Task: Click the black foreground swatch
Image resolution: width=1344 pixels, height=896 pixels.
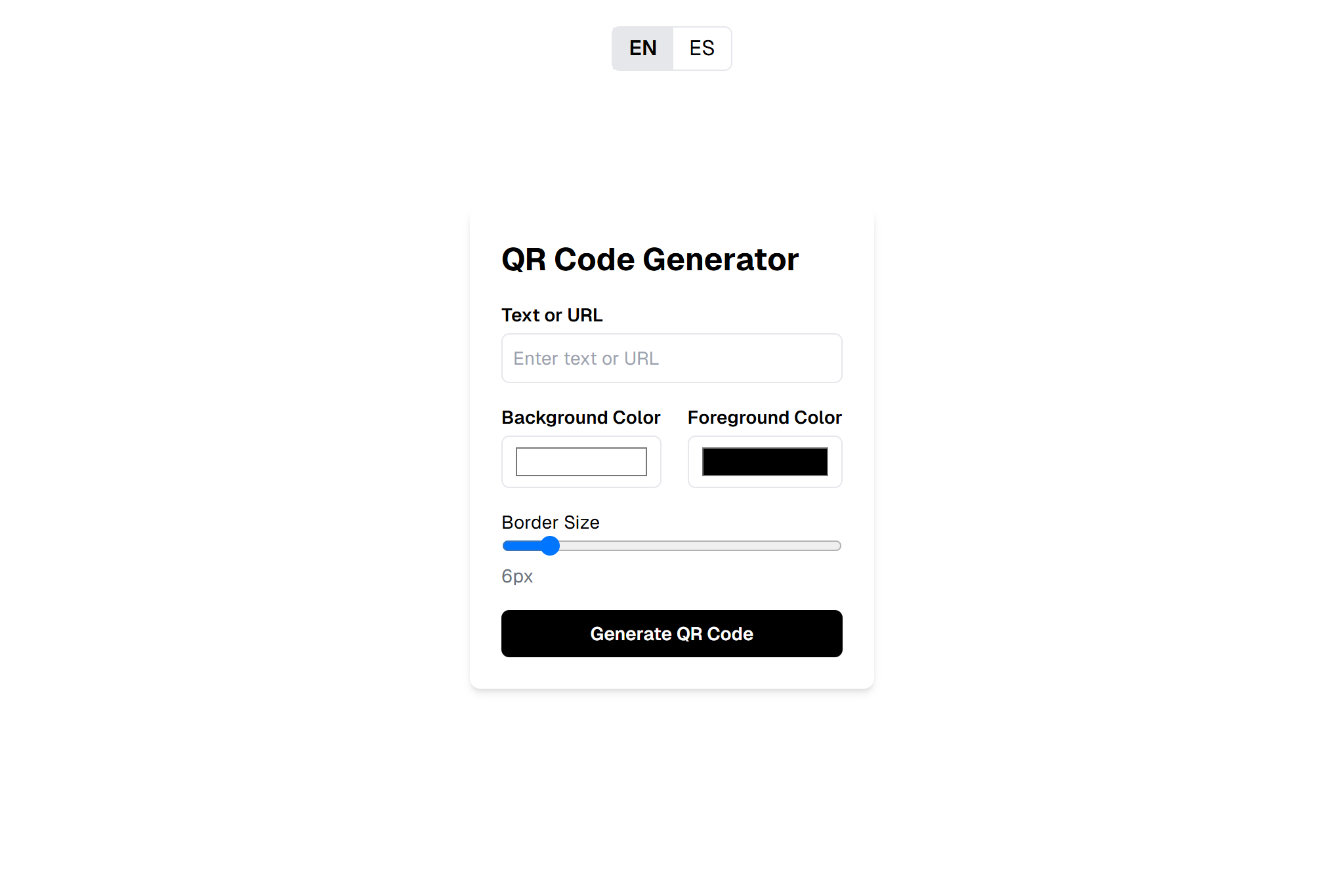Action: coord(765,462)
